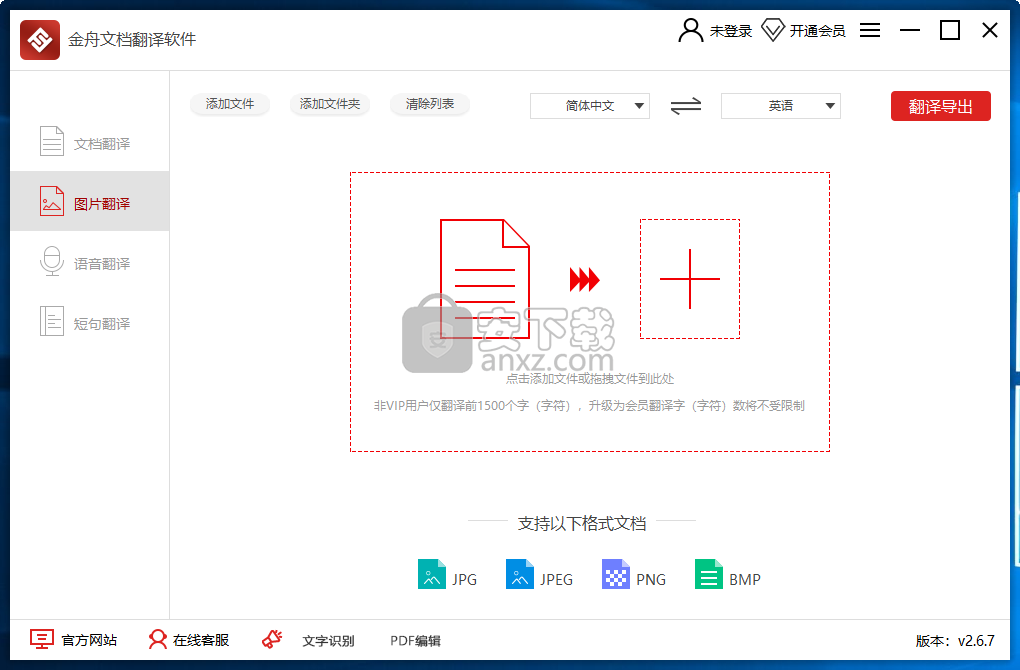This screenshot has width=1020, height=670.
Task: Click the 版本：v2.6.7 version text
Action: pos(955,641)
